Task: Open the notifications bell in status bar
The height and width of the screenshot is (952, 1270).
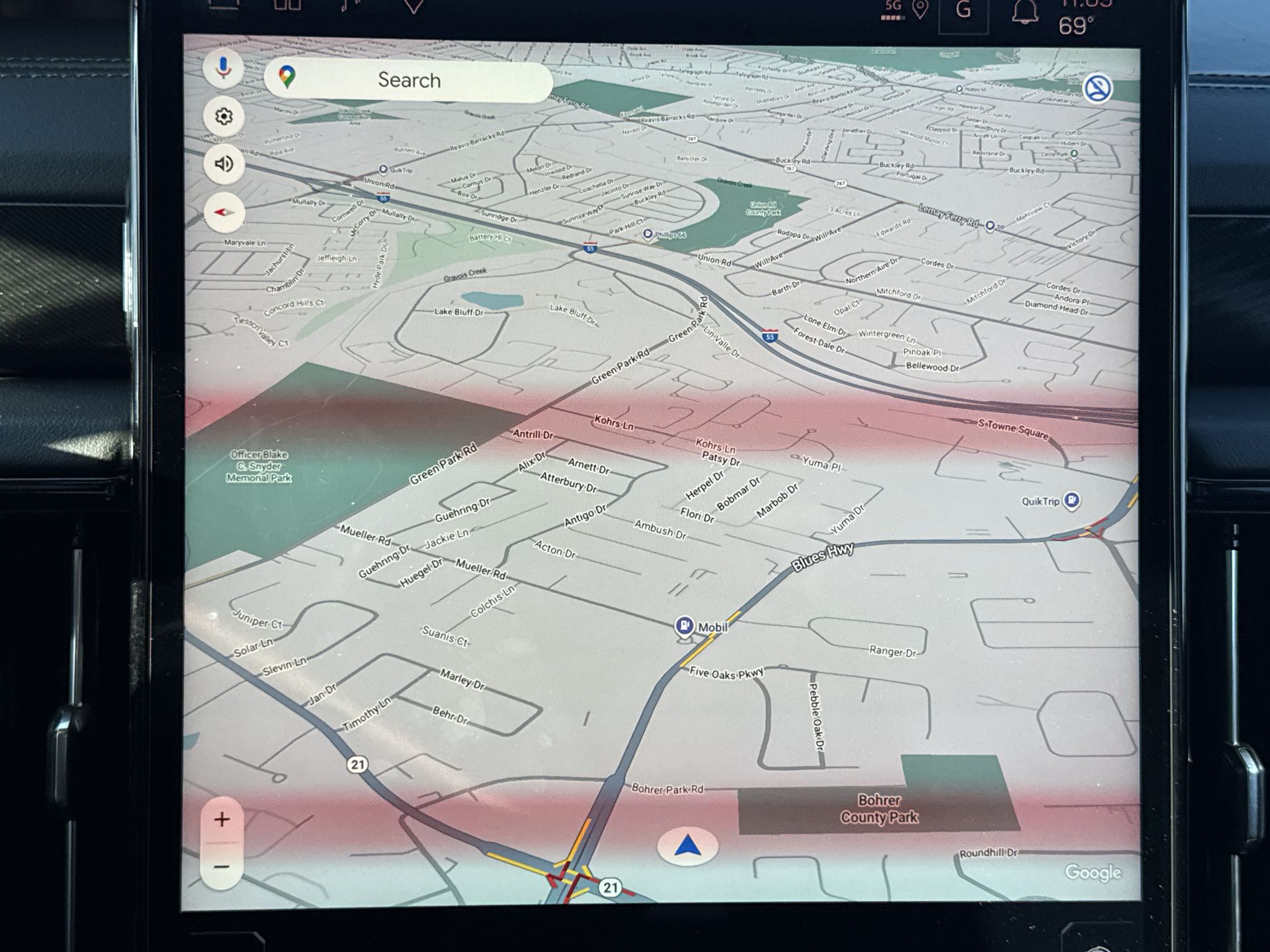Action: click(x=1025, y=11)
